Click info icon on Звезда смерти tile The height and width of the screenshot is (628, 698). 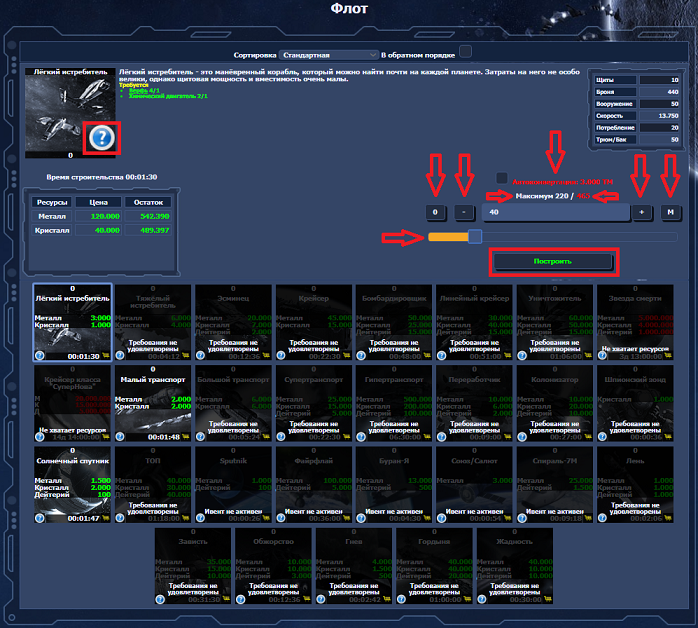click(x=602, y=354)
